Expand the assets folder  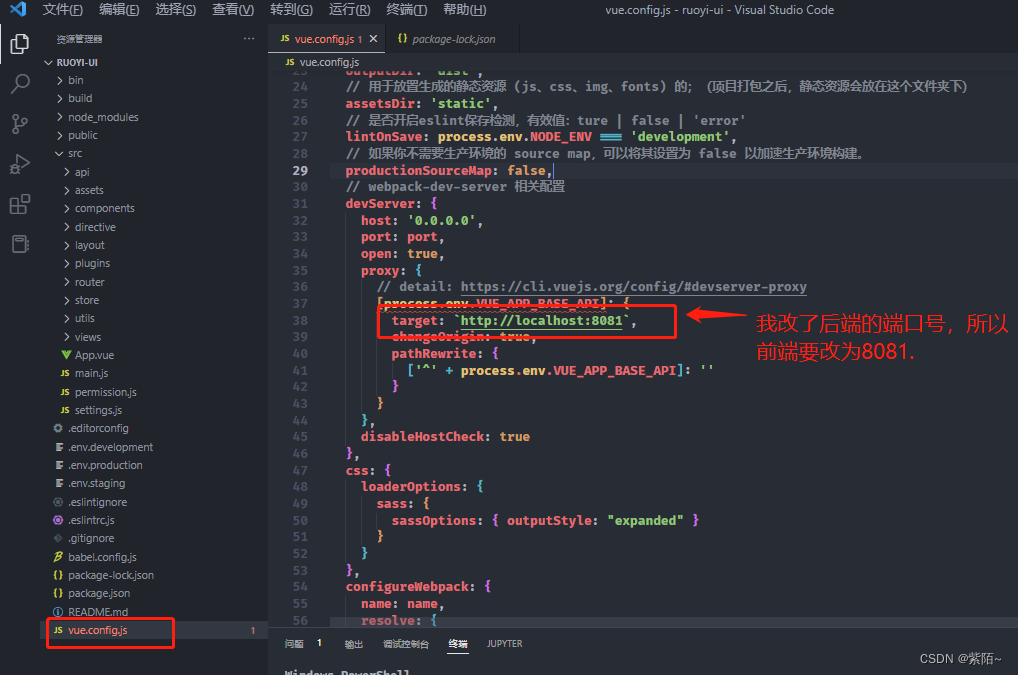pos(66,190)
